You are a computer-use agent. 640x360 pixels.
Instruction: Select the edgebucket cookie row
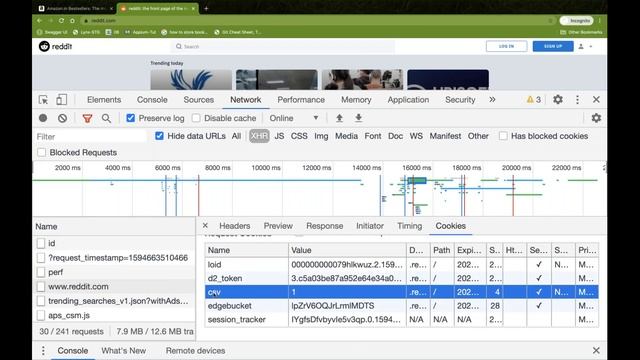[402, 306]
